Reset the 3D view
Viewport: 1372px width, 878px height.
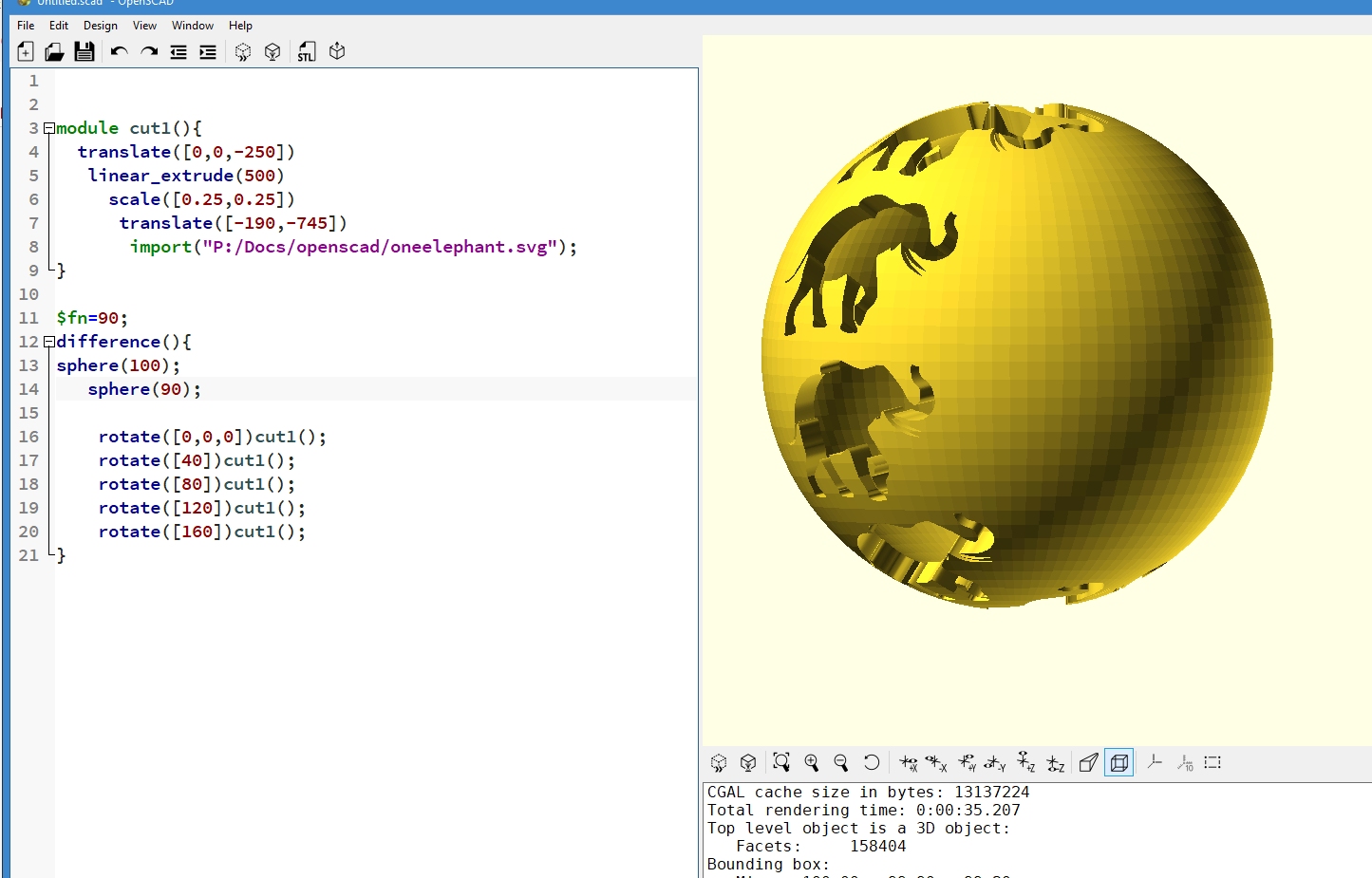[x=871, y=762]
